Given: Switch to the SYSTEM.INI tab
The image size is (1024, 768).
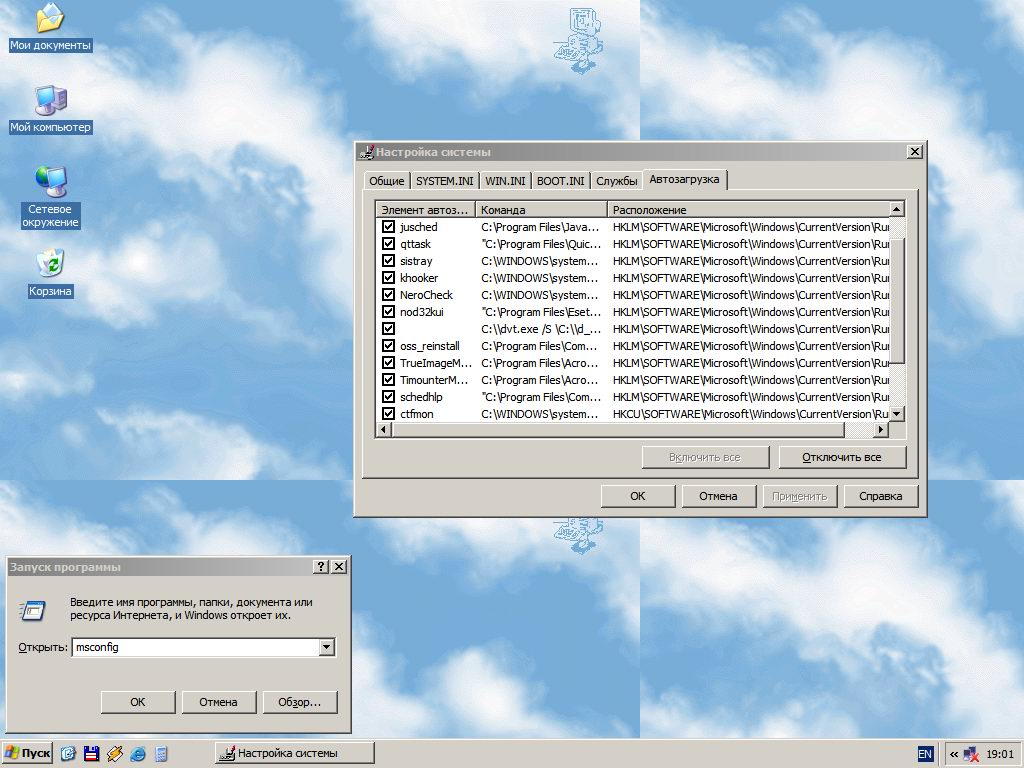Looking at the screenshot, I should point(445,181).
